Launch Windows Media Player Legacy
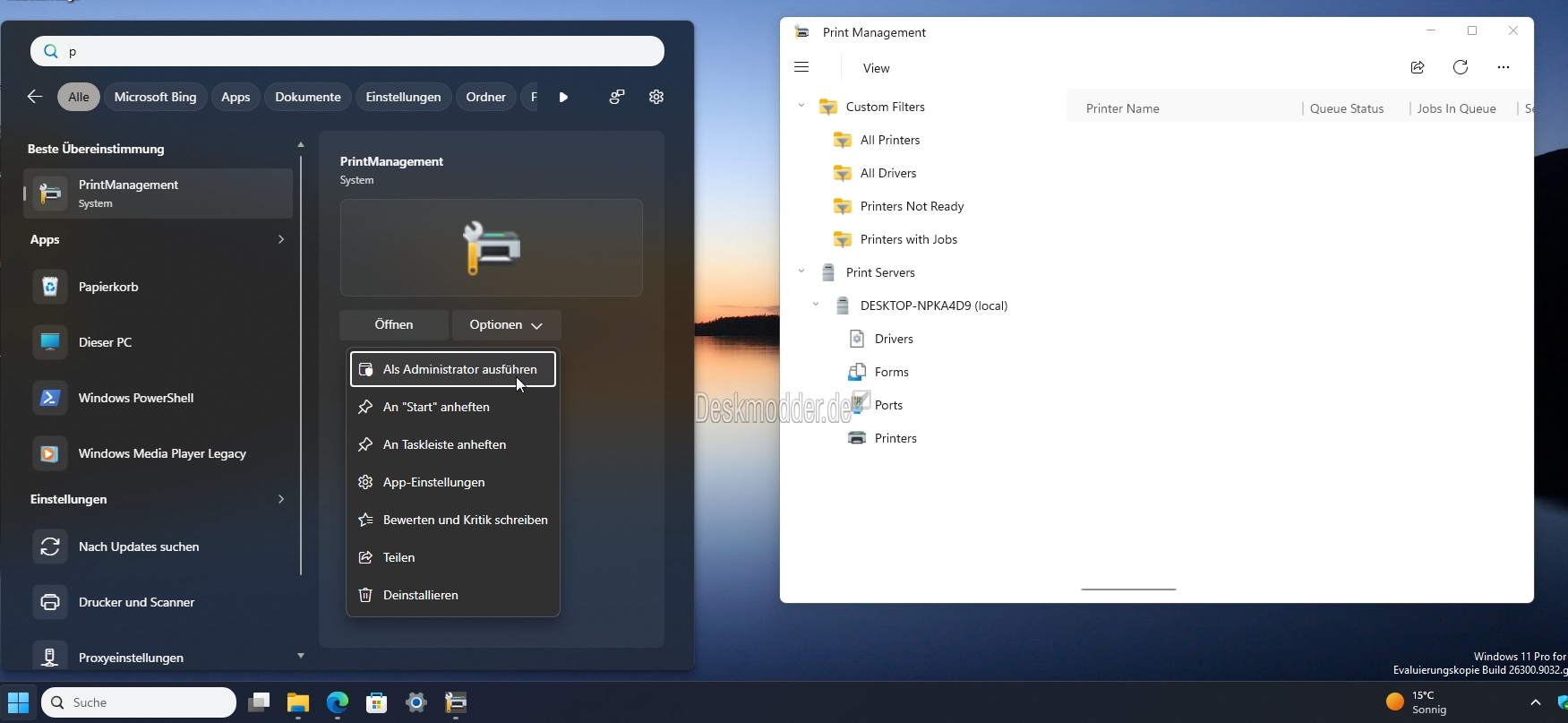 [x=159, y=453]
